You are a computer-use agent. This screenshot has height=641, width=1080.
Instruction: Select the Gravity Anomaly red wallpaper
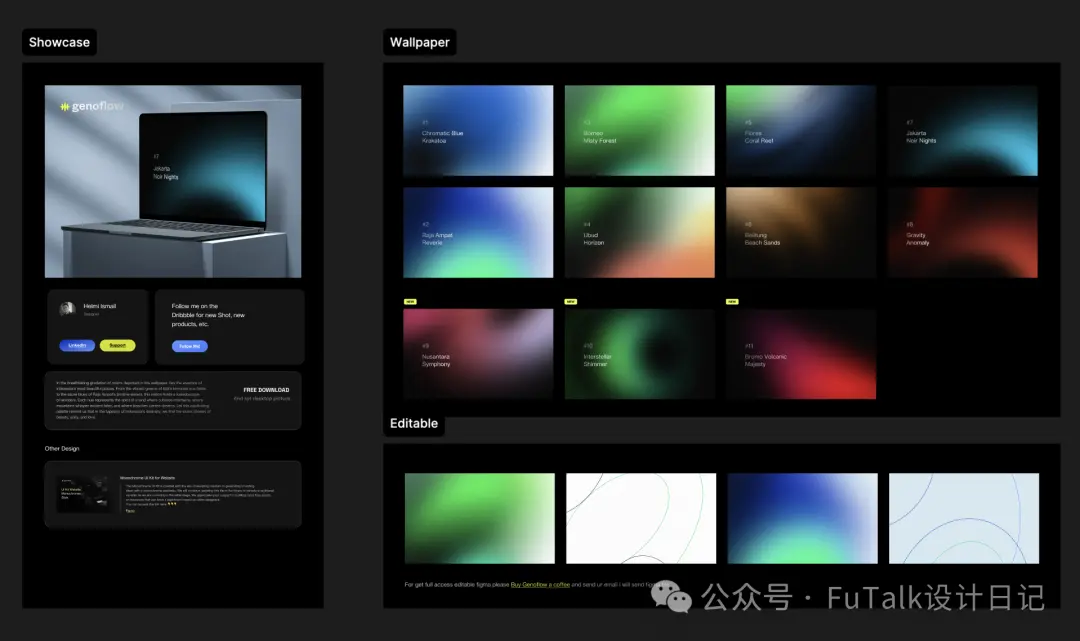[x=963, y=233]
